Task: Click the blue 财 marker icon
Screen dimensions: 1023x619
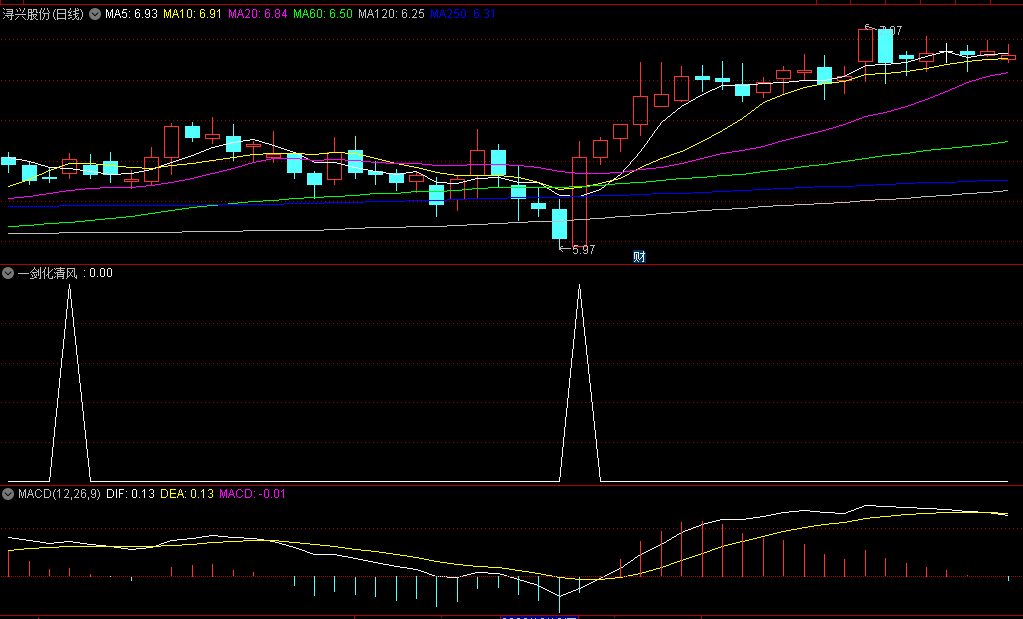Action: point(639,256)
